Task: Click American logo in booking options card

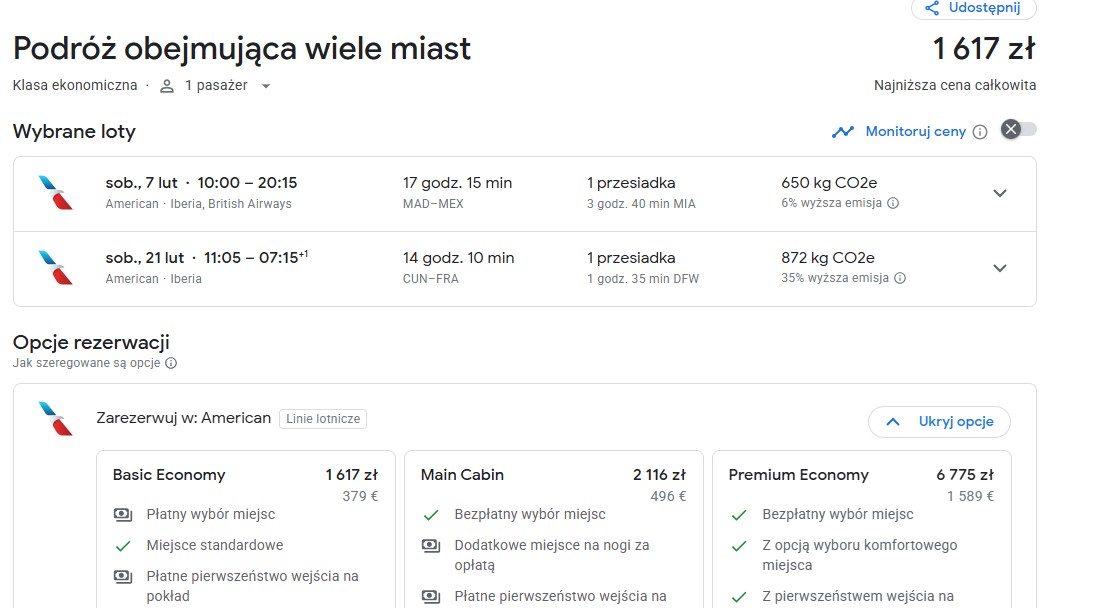Action: tap(56, 418)
